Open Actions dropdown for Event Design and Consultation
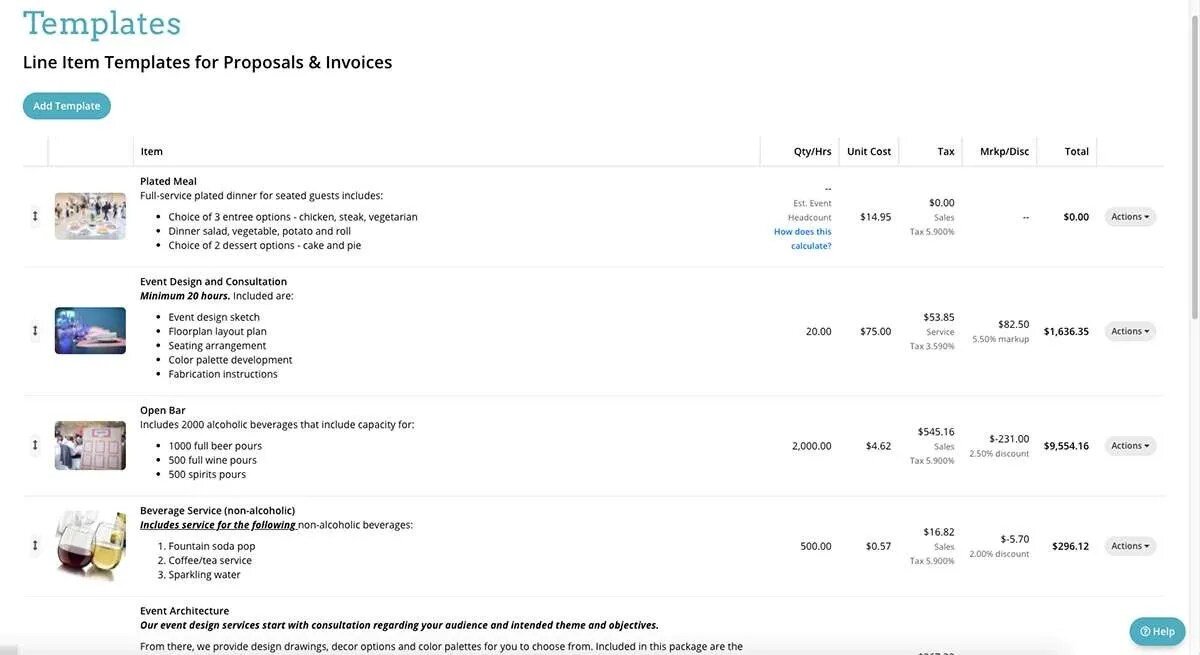The image size is (1200, 655). (x=1130, y=331)
